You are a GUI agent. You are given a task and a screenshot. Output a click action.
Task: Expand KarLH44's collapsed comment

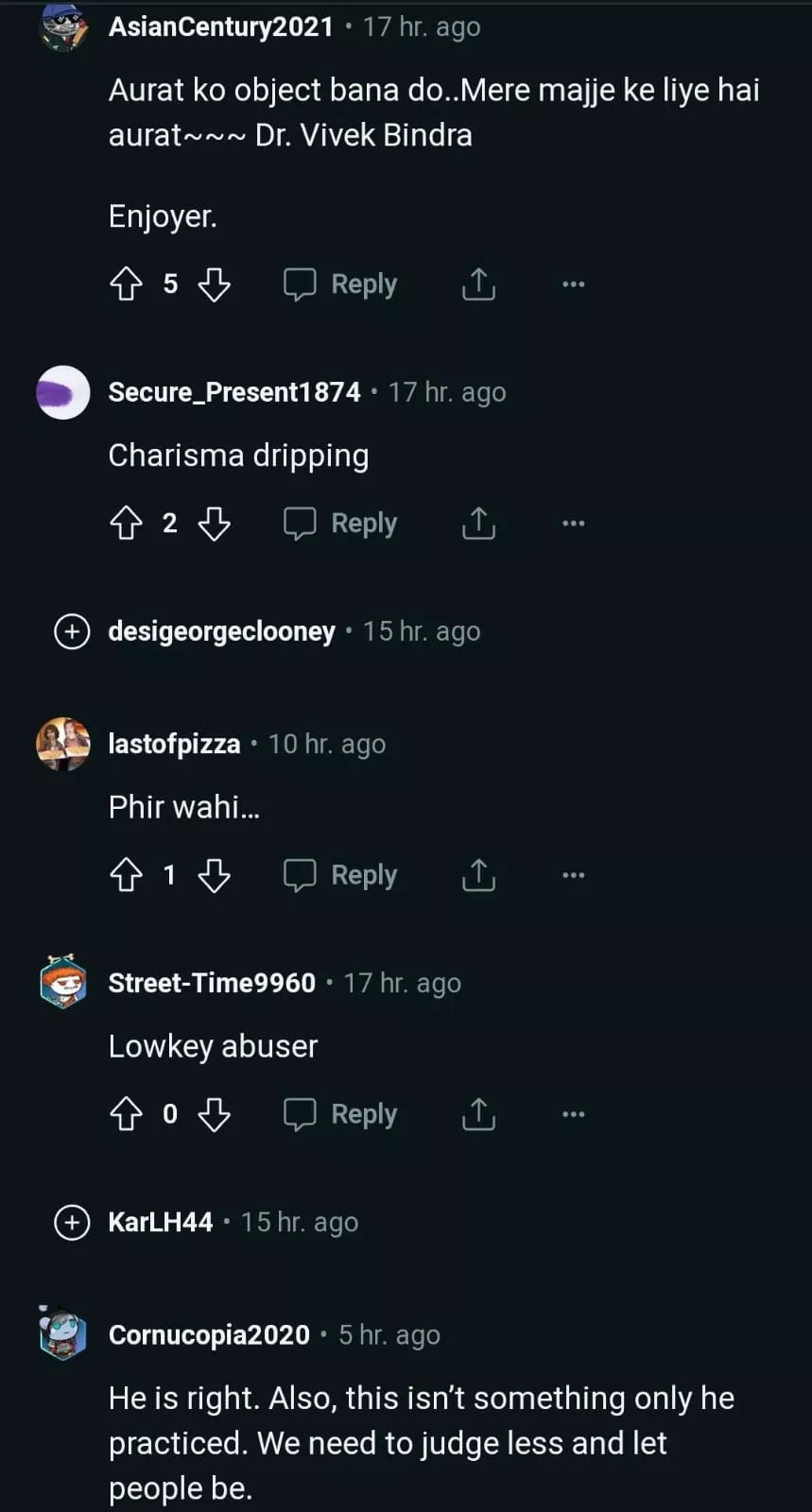[72, 1222]
